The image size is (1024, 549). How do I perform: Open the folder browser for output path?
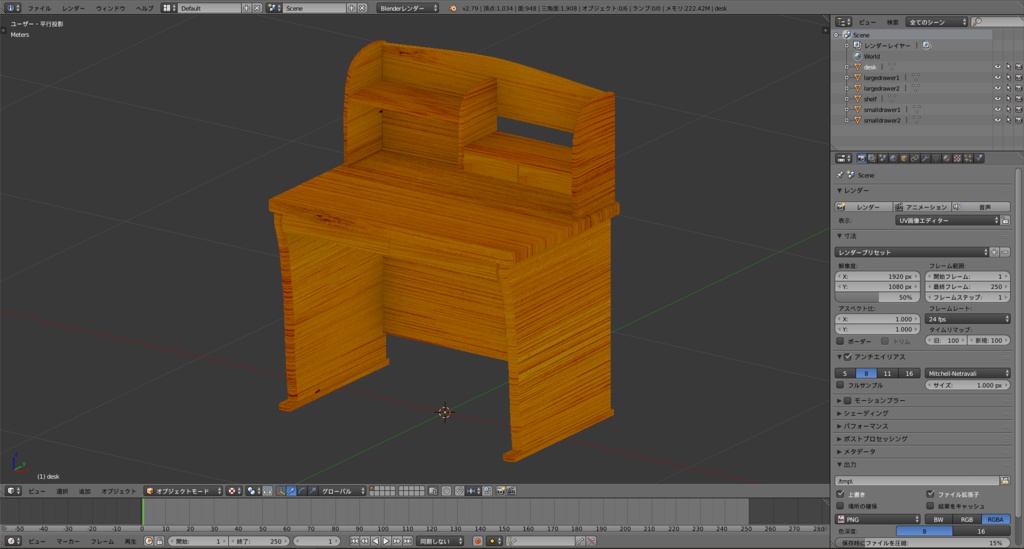pyautogui.click(x=1003, y=480)
